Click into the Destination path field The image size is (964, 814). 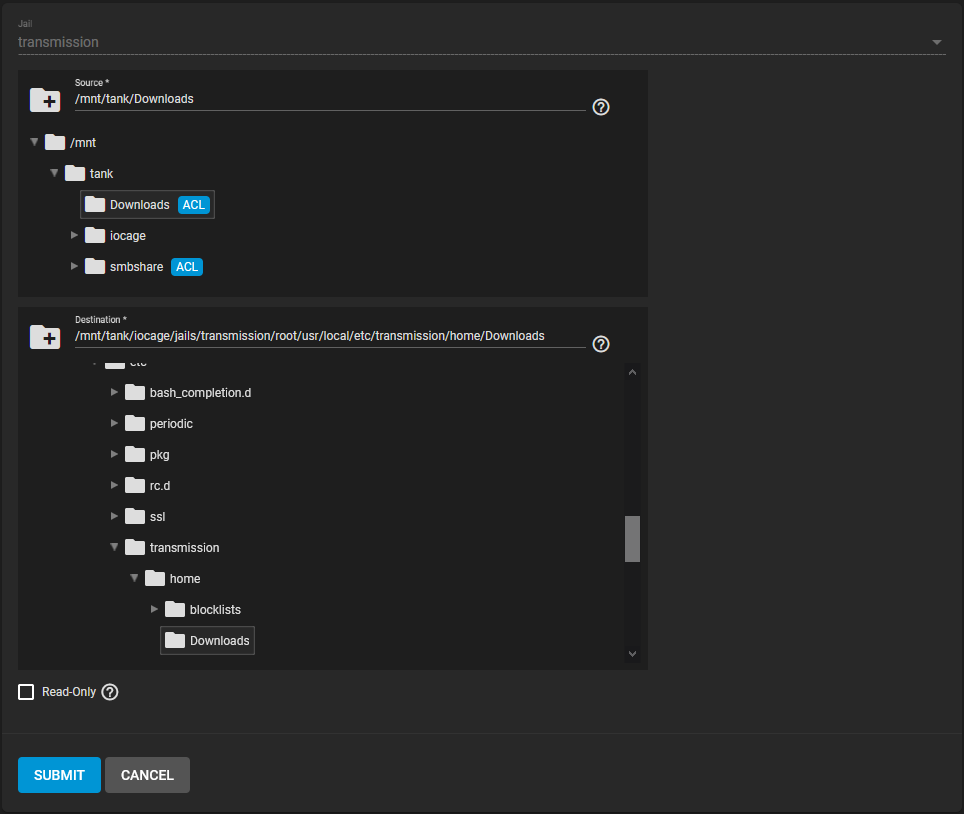[x=330, y=336]
